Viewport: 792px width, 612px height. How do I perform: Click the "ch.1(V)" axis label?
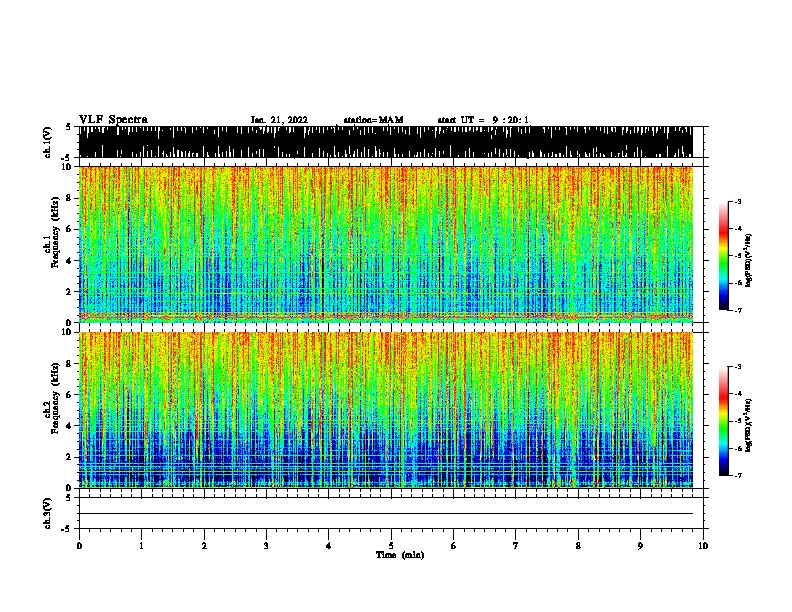coord(48,142)
